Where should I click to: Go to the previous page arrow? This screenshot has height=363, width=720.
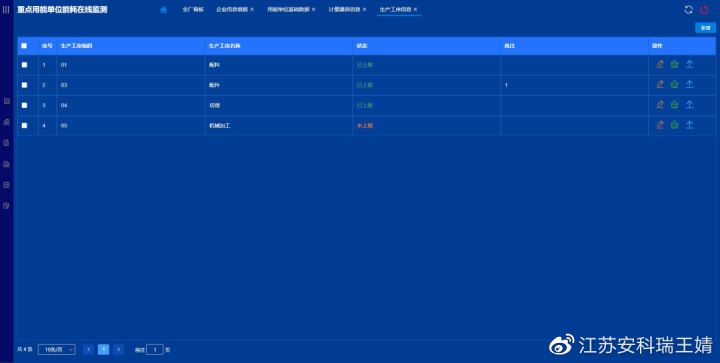point(89,350)
